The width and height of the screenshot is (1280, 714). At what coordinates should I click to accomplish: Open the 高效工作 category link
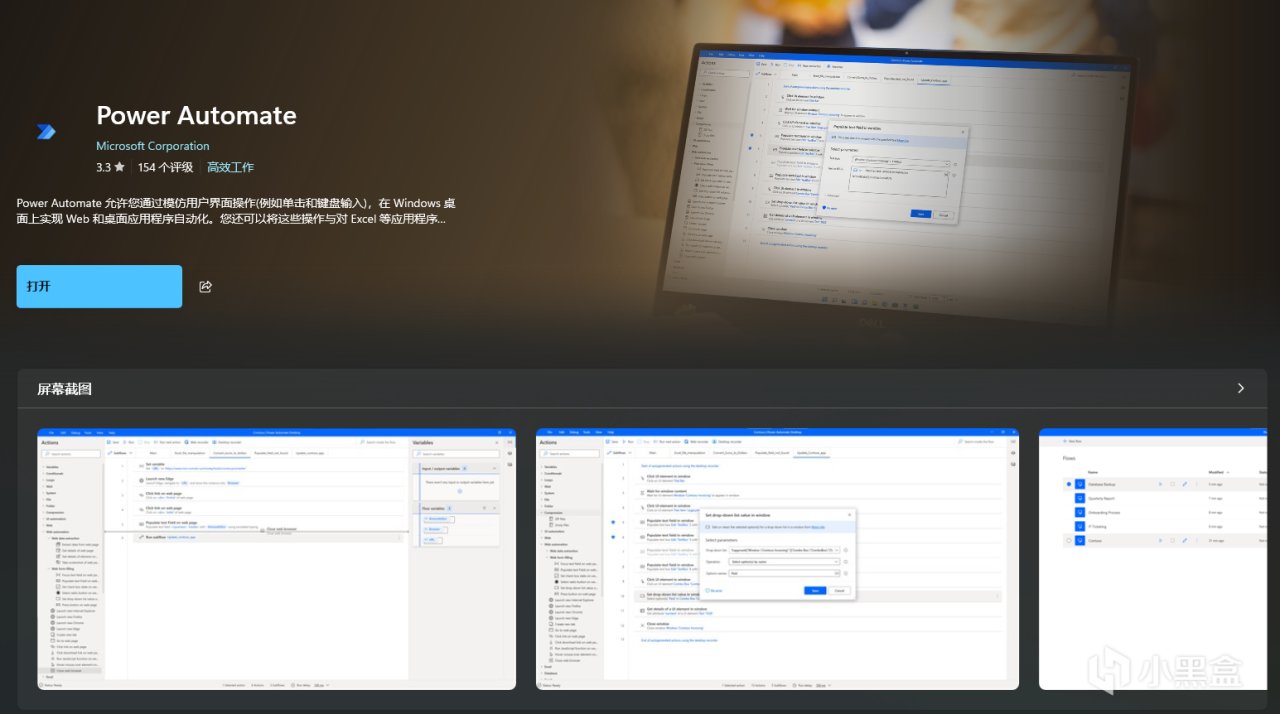(x=230, y=167)
